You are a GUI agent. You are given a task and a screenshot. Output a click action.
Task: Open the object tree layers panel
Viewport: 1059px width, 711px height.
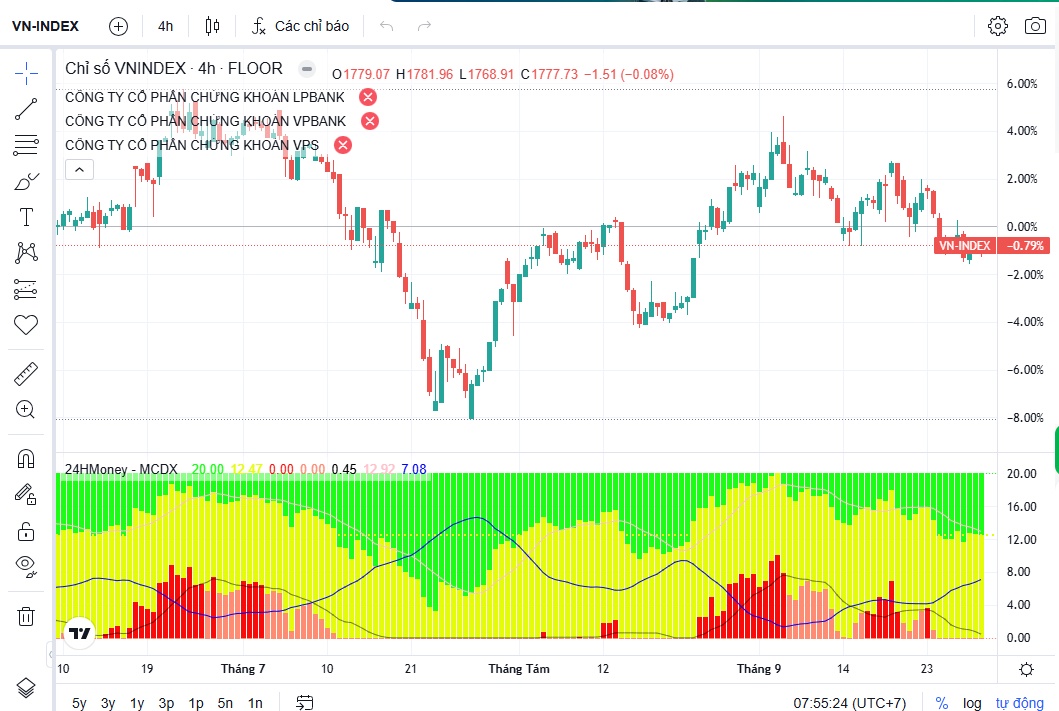point(26,688)
